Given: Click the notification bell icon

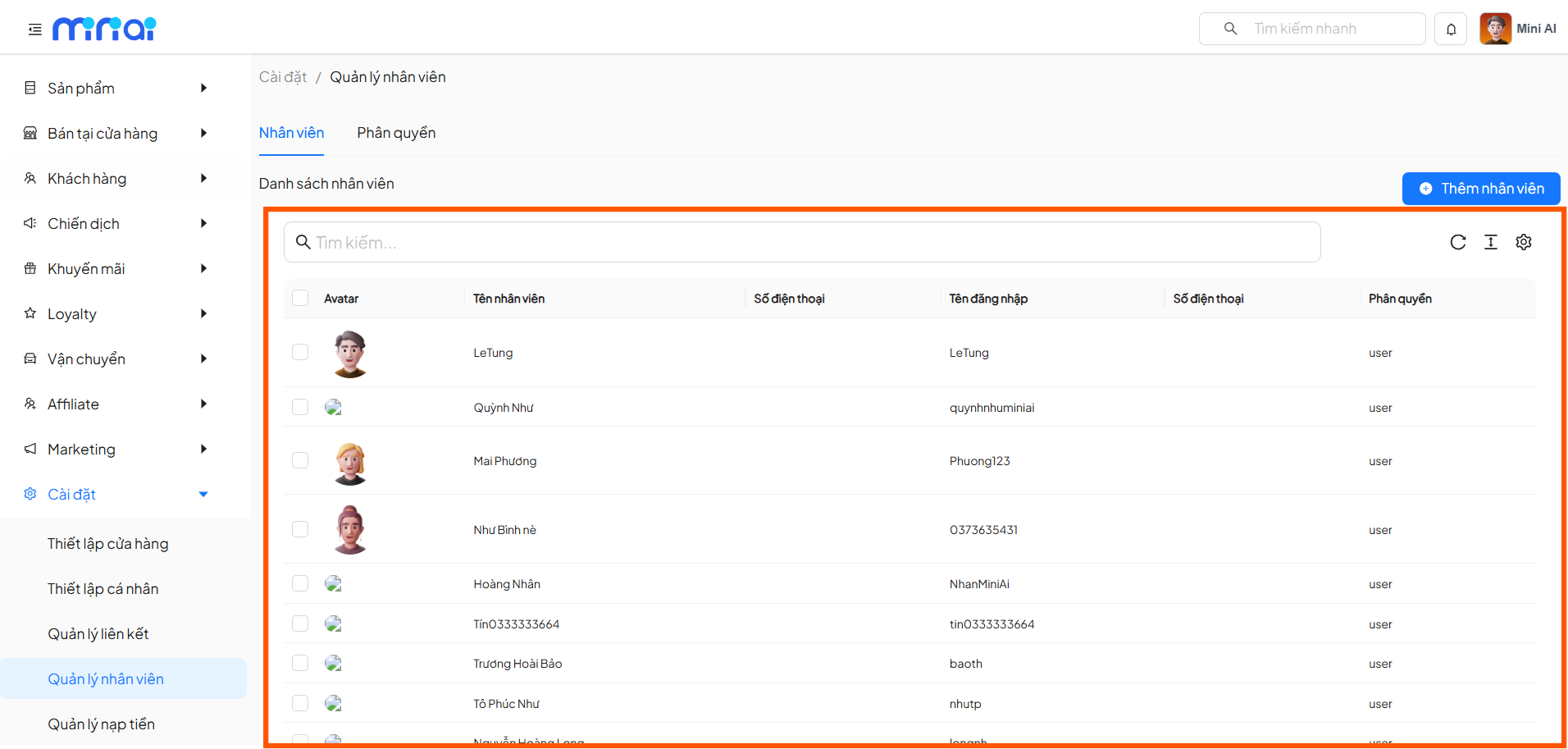Looking at the screenshot, I should pyautogui.click(x=1451, y=29).
